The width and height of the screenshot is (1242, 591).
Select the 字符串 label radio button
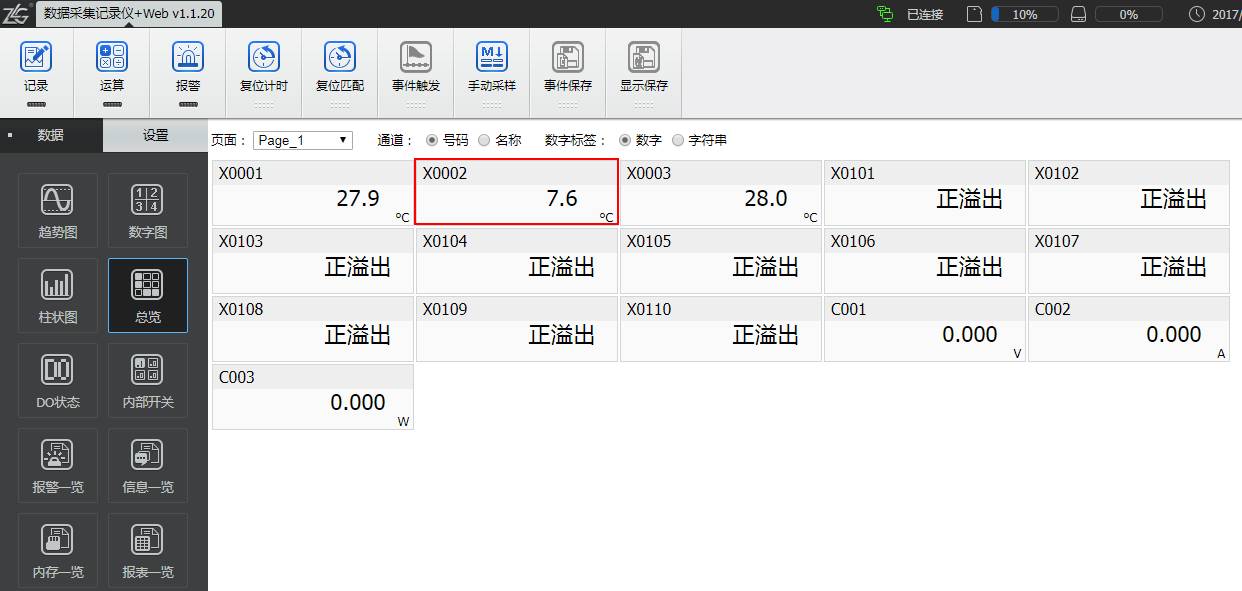tap(678, 140)
